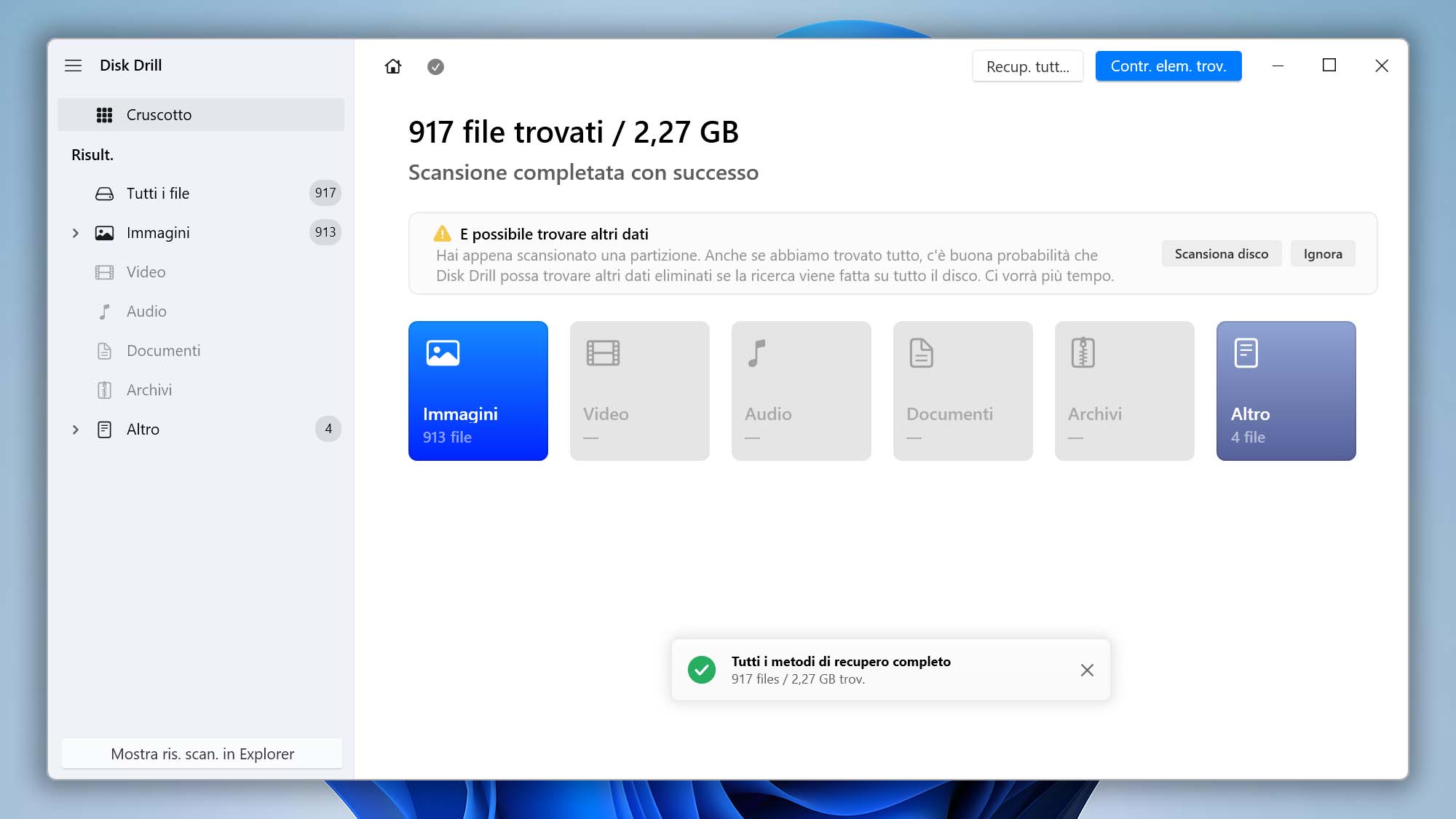Click the '917 file trovati / 2,27 GB' heading
1456x819 pixels.
click(574, 132)
